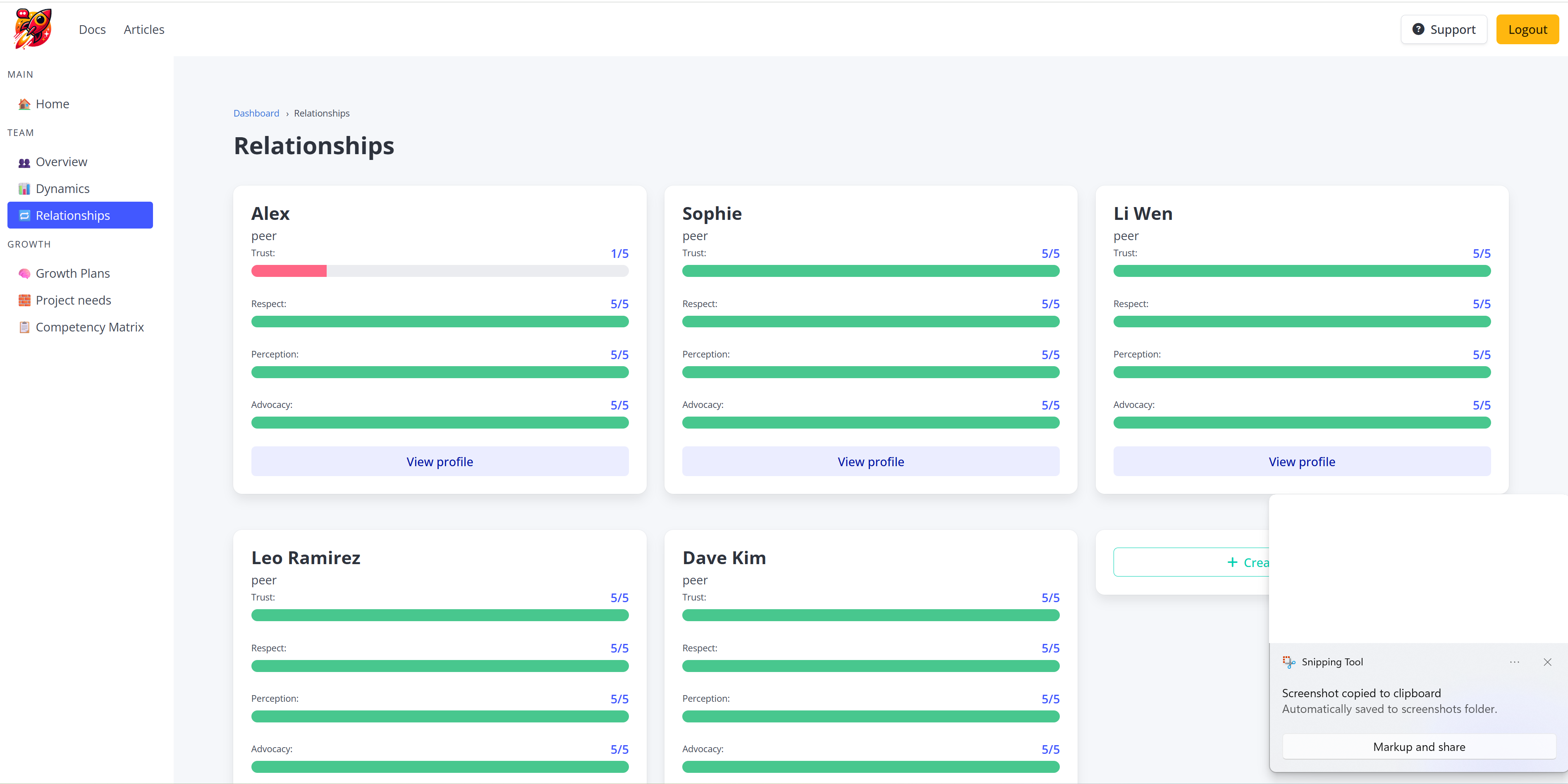This screenshot has height=784, width=1568.
Task: Open Snipping Tool notification options ellipsis
Action: (1514, 662)
